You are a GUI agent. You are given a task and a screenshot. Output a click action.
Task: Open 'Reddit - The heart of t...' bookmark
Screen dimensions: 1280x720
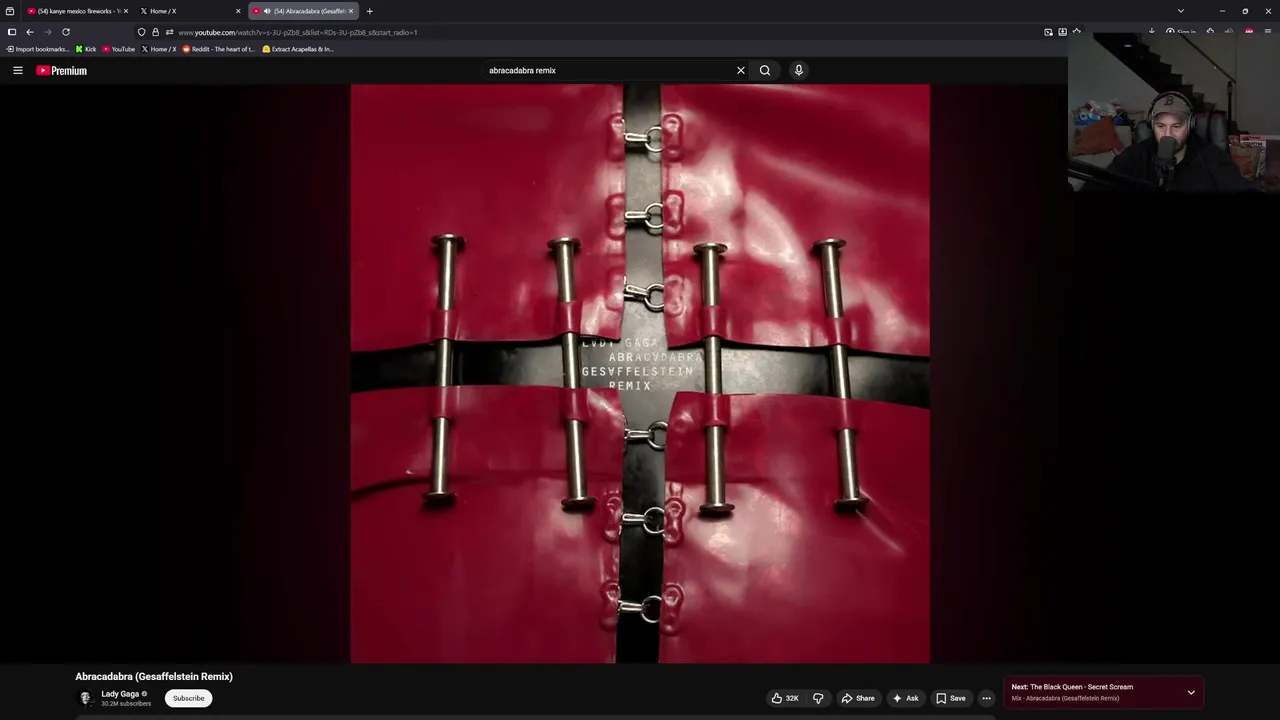pos(219,49)
